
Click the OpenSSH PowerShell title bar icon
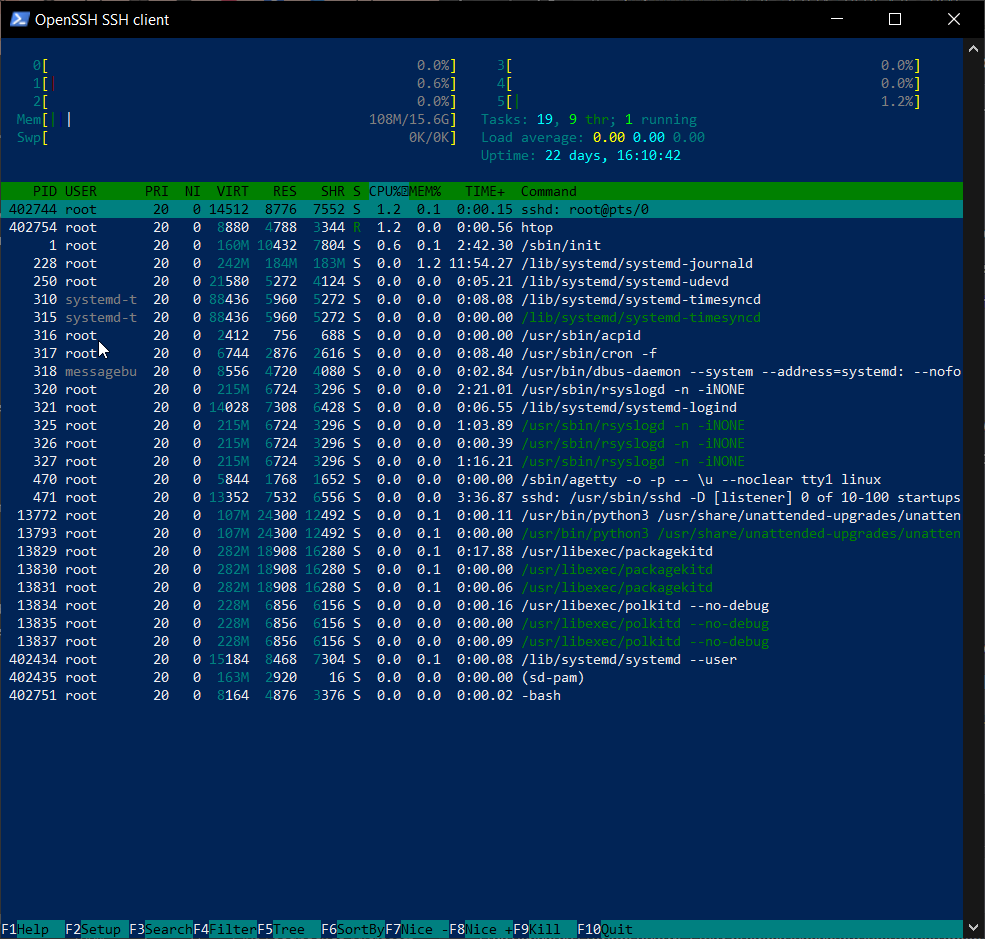(19, 19)
